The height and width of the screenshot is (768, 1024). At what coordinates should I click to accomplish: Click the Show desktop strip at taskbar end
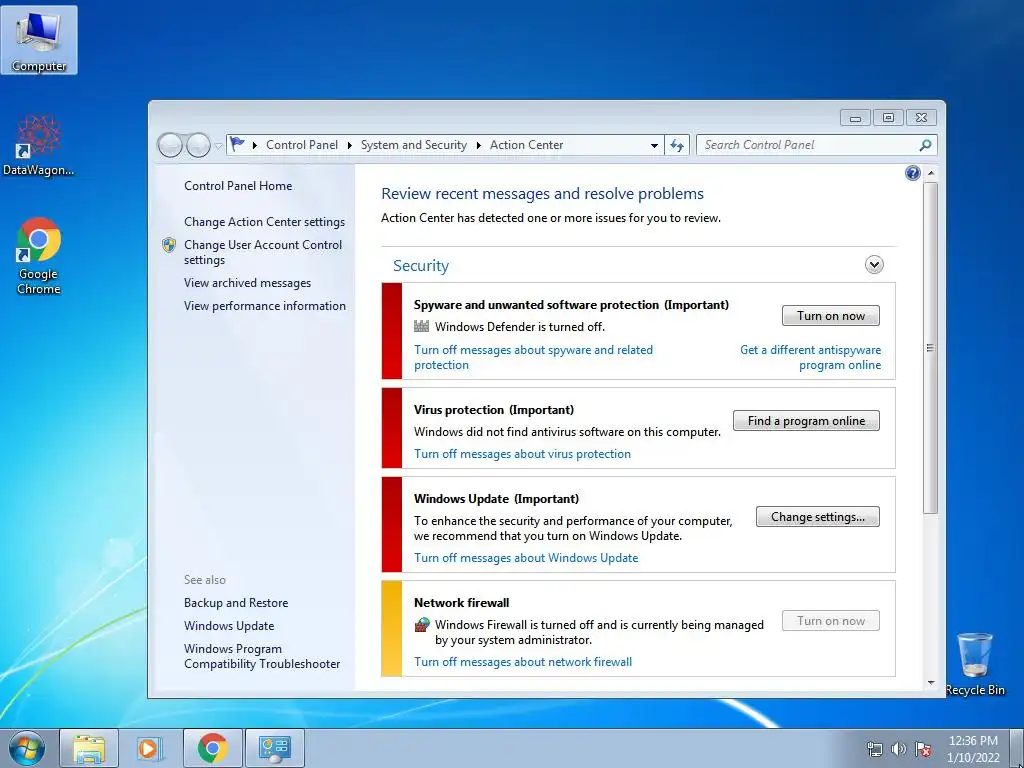(x=1018, y=748)
